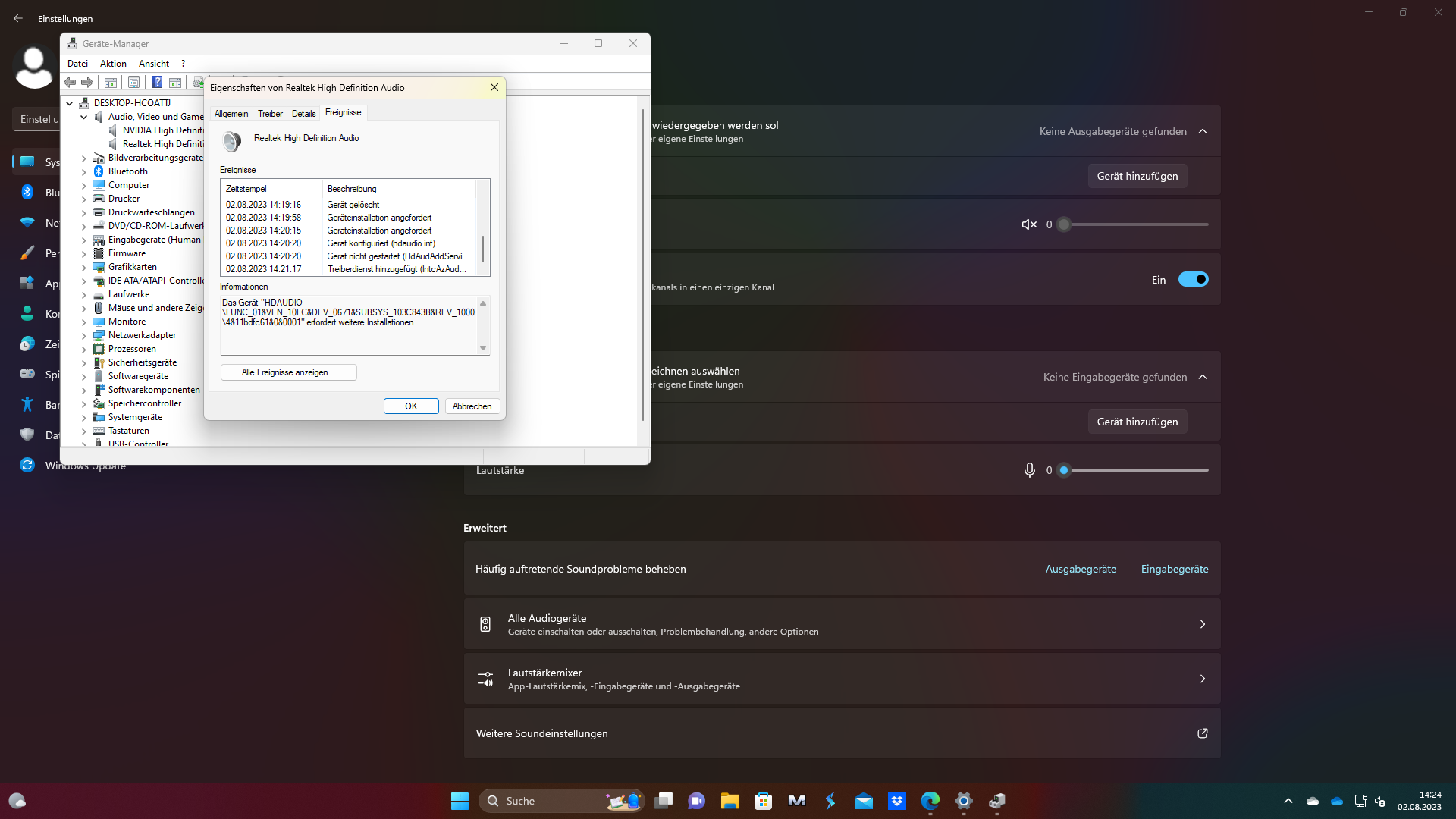Turn off the mono audio toggle
Screen dimensions: 1456x819
point(1193,280)
